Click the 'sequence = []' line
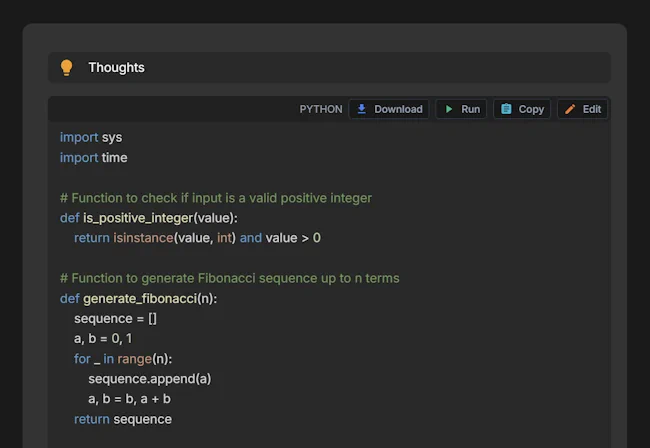This screenshot has height=448, width=650. point(116,319)
